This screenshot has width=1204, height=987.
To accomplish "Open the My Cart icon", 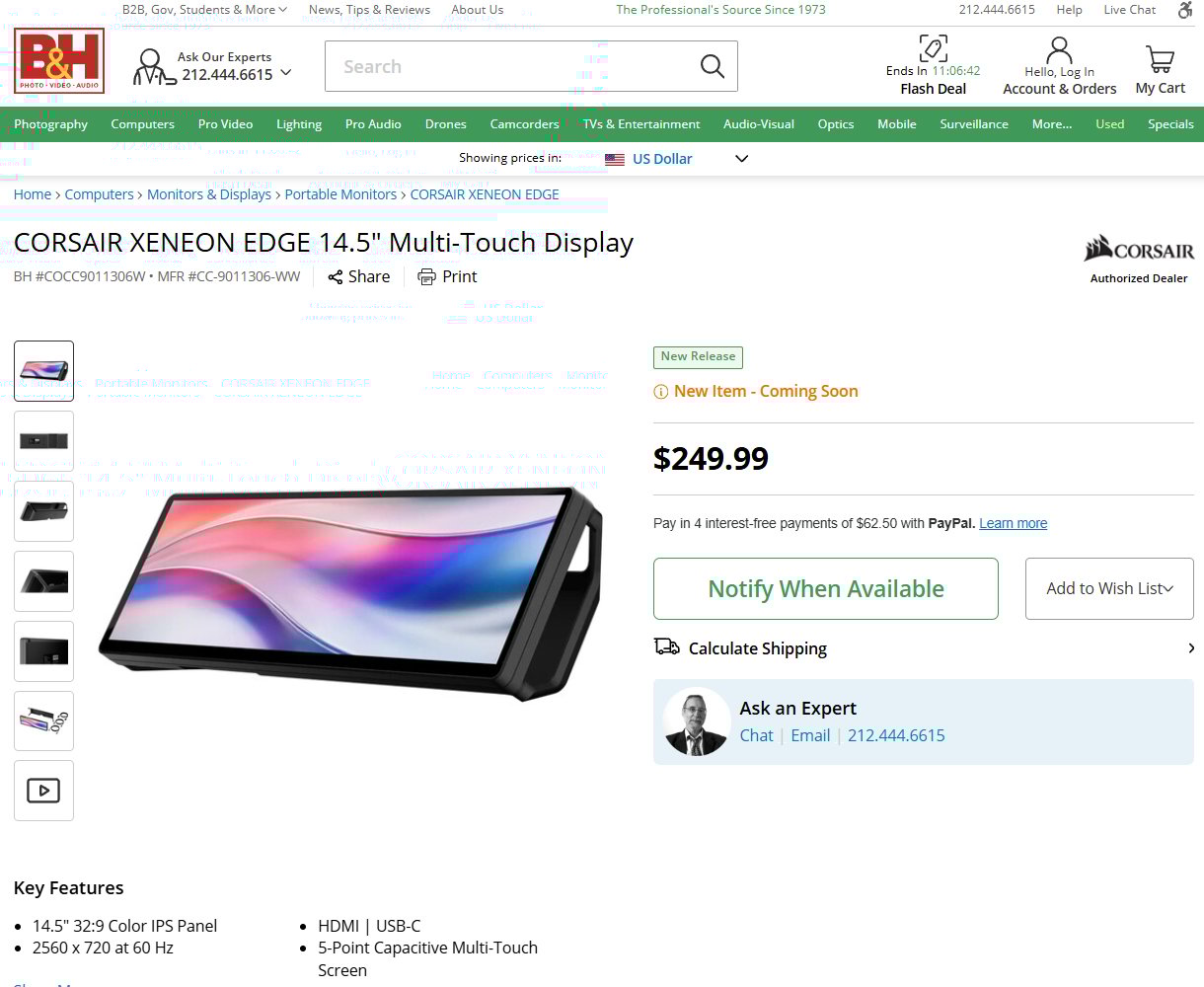I will pos(1160,59).
